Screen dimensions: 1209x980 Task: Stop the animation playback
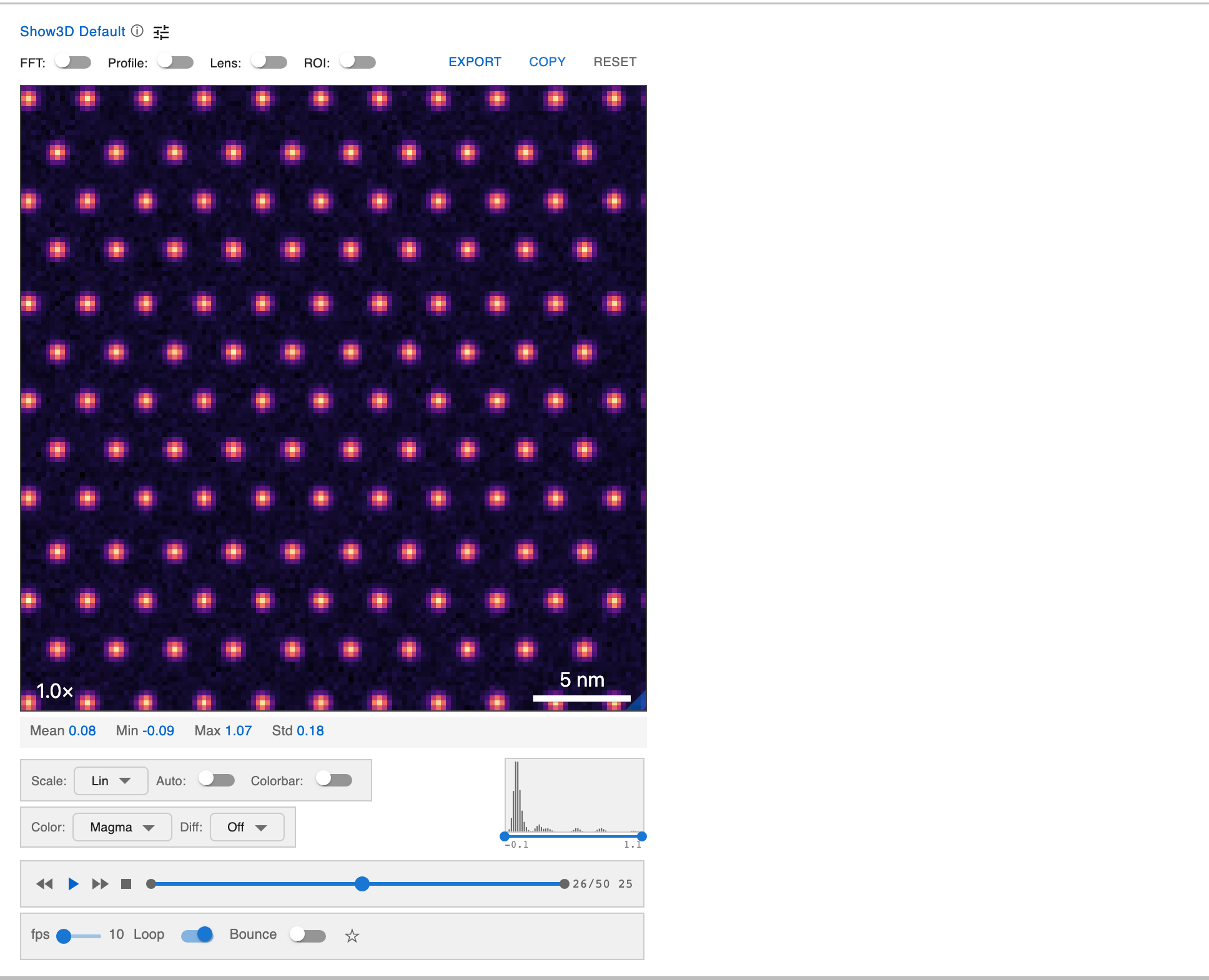pos(126,883)
